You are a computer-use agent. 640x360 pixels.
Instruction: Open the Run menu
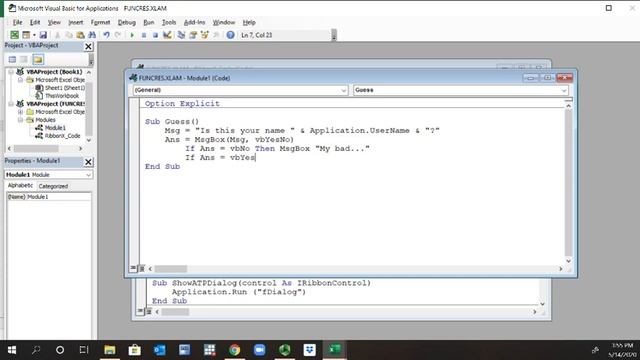(149, 22)
